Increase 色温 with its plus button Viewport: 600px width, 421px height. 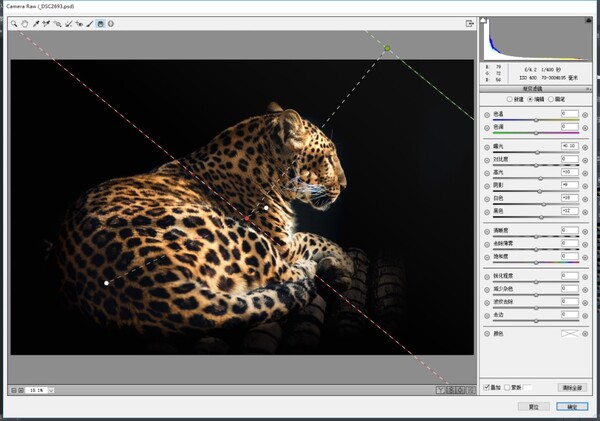pyautogui.click(x=585, y=115)
